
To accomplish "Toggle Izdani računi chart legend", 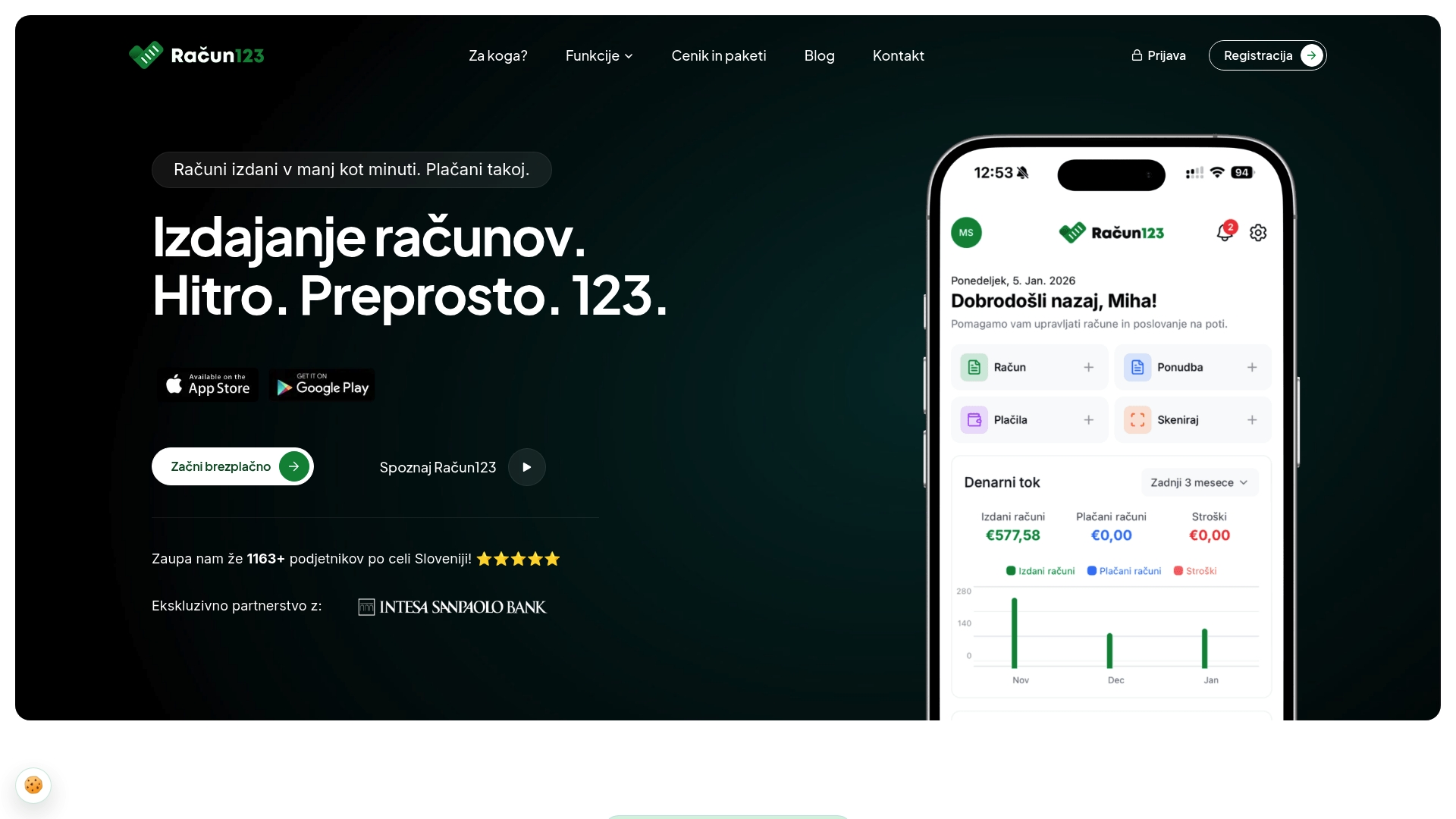I will pyautogui.click(x=1040, y=571).
